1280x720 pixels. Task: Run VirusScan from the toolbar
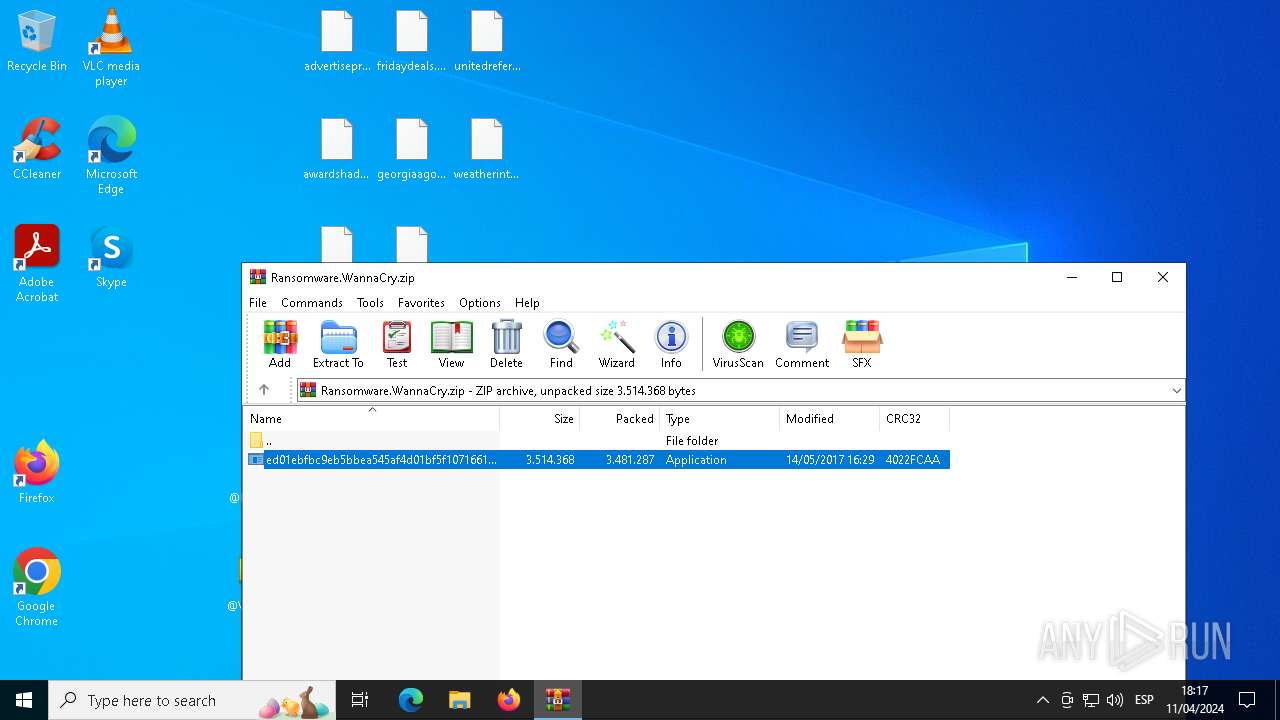[738, 344]
